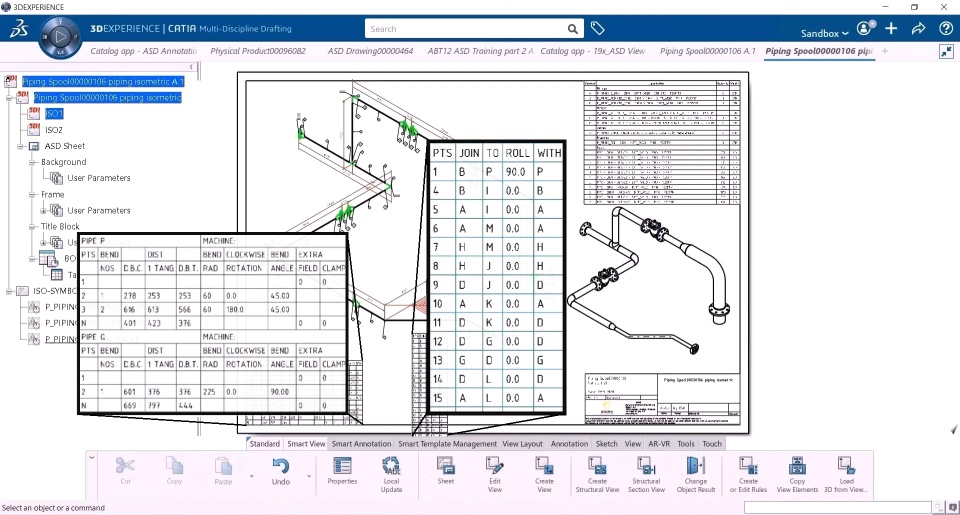
Task: Select ASD Sheet tree item
Action: [x=64, y=146]
